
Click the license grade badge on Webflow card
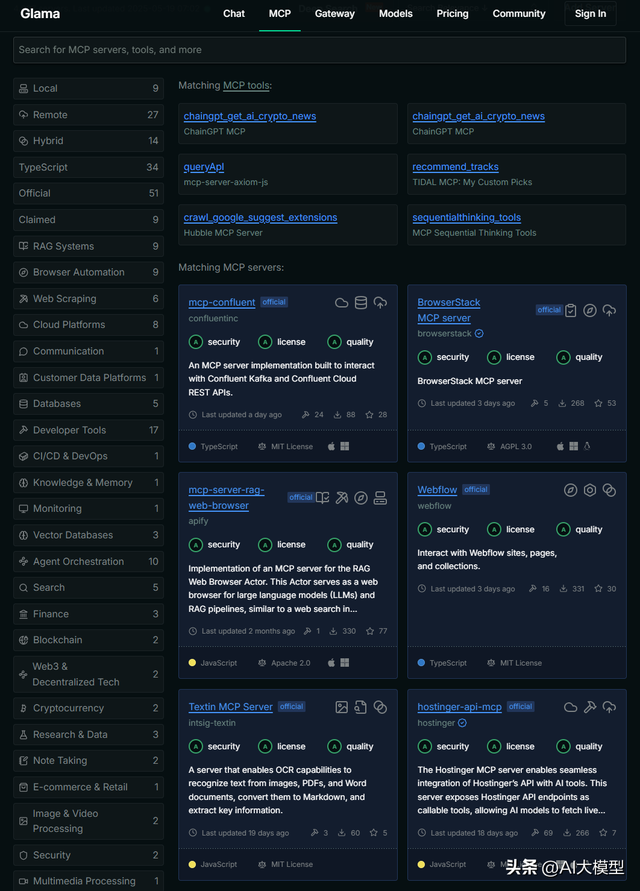pyautogui.click(x=494, y=530)
